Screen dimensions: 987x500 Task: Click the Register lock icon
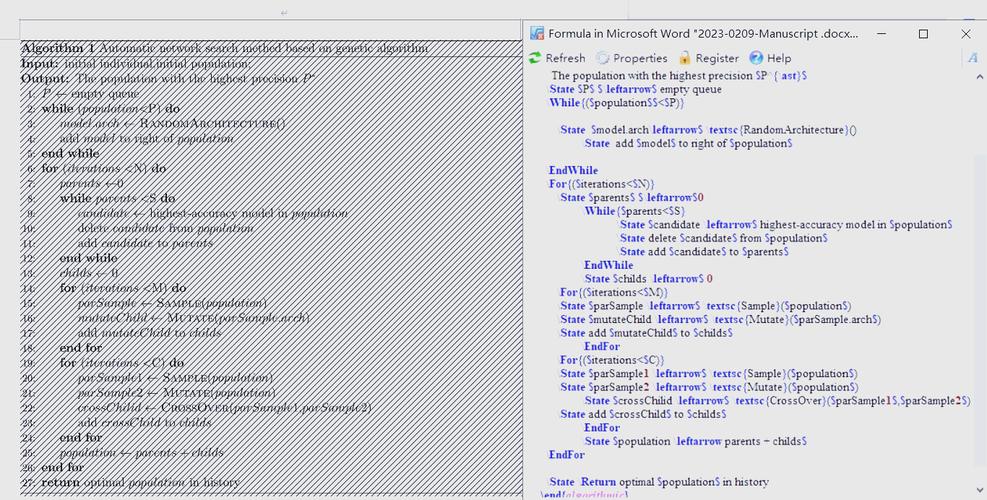(x=685, y=58)
